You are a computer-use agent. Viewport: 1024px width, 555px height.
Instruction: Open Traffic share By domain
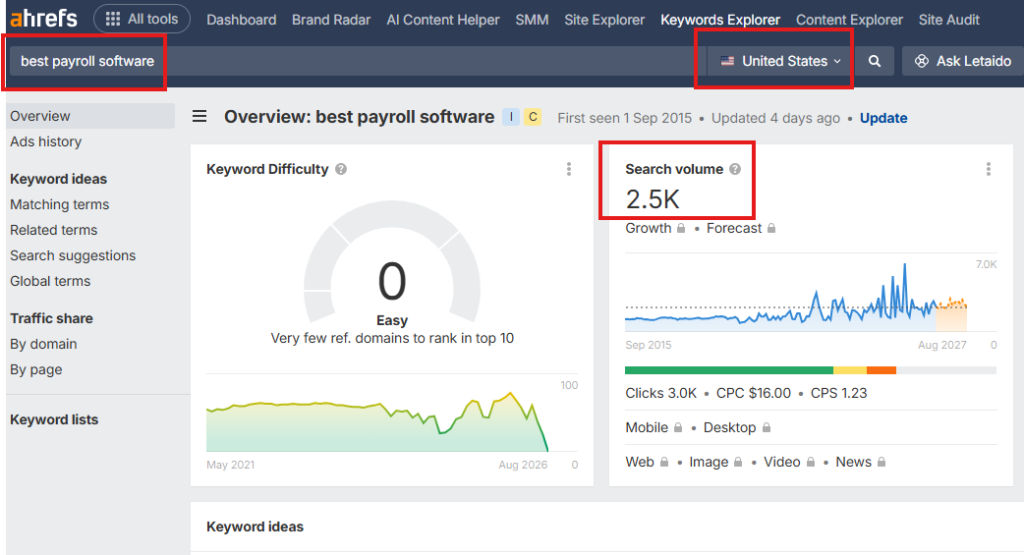[x=43, y=344]
